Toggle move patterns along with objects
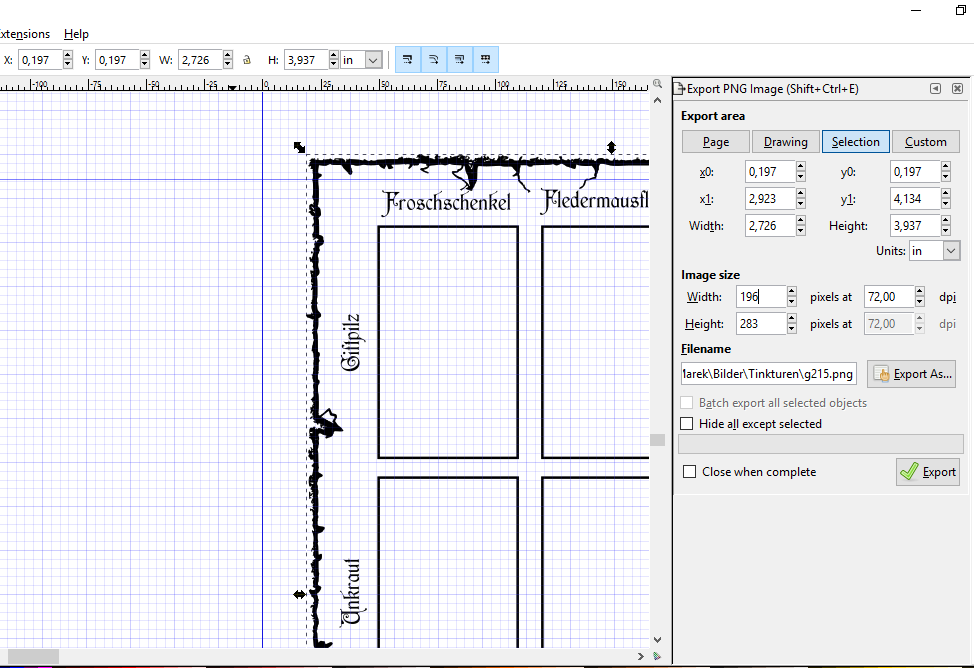This screenshot has height=668, width=974. (x=485, y=59)
